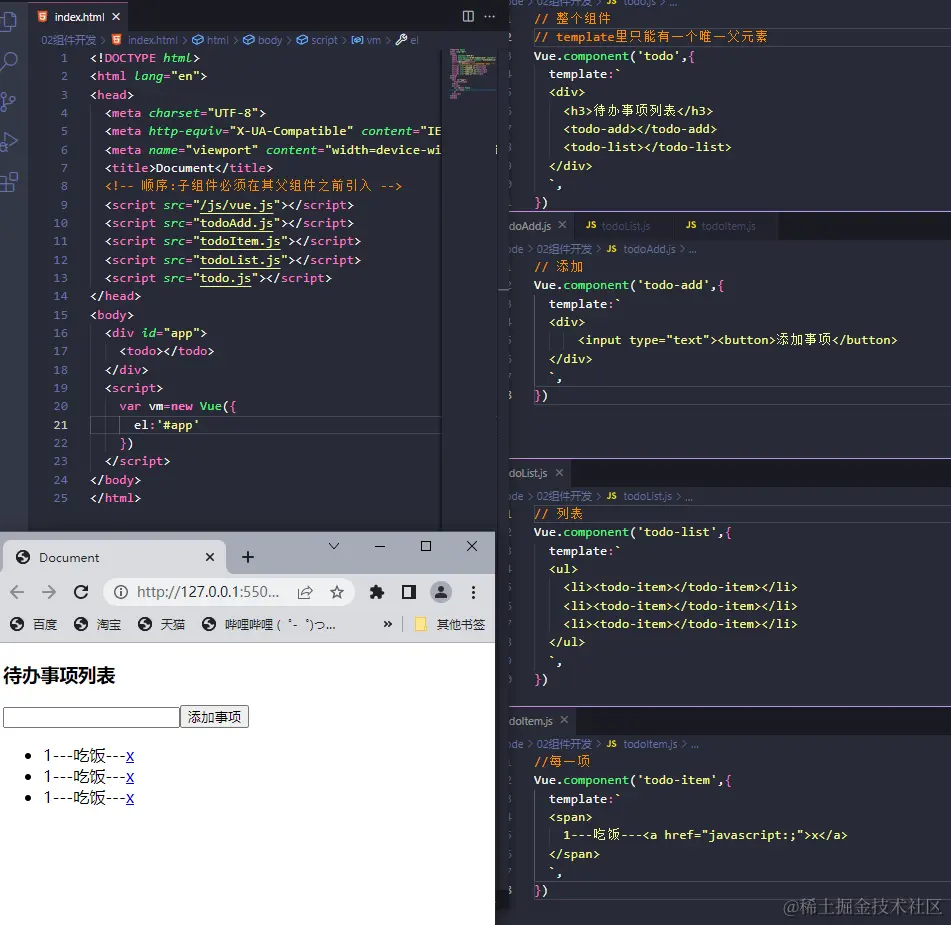This screenshot has width=951, height=925.
Task: Click line number 16 in the gutter
Action: coord(61,333)
